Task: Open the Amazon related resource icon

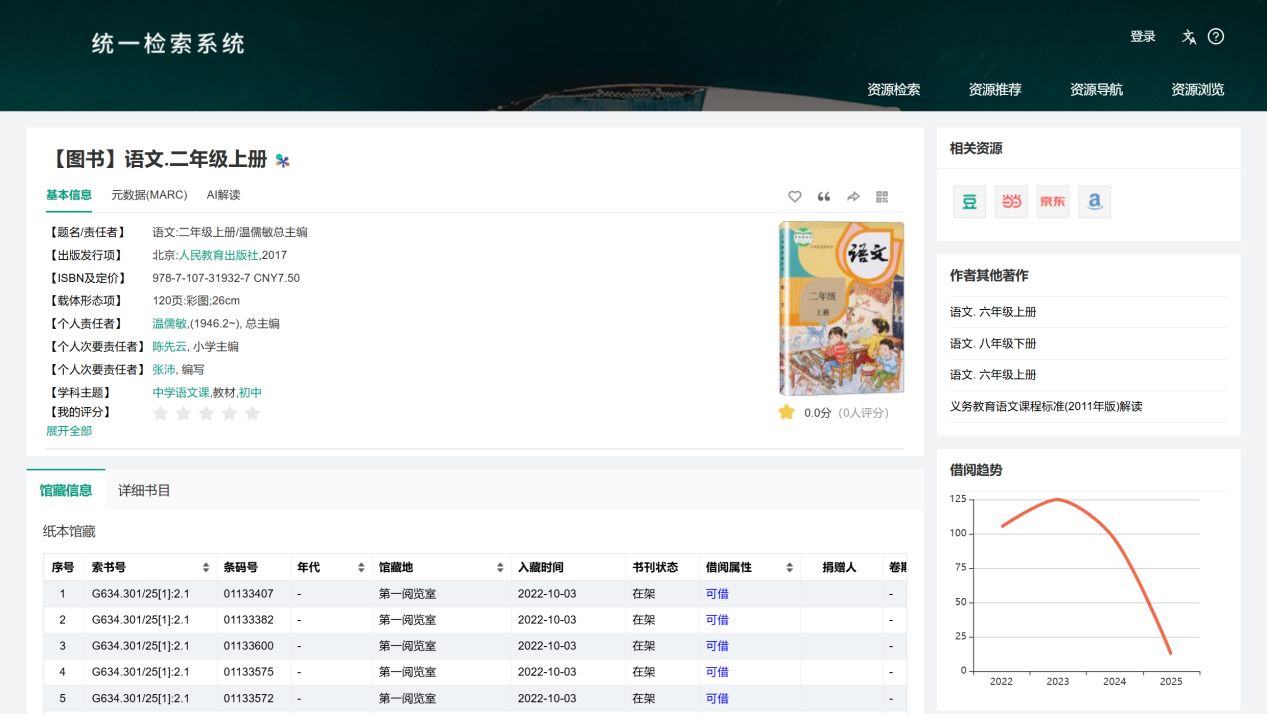Action: [x=1095, y=202]
